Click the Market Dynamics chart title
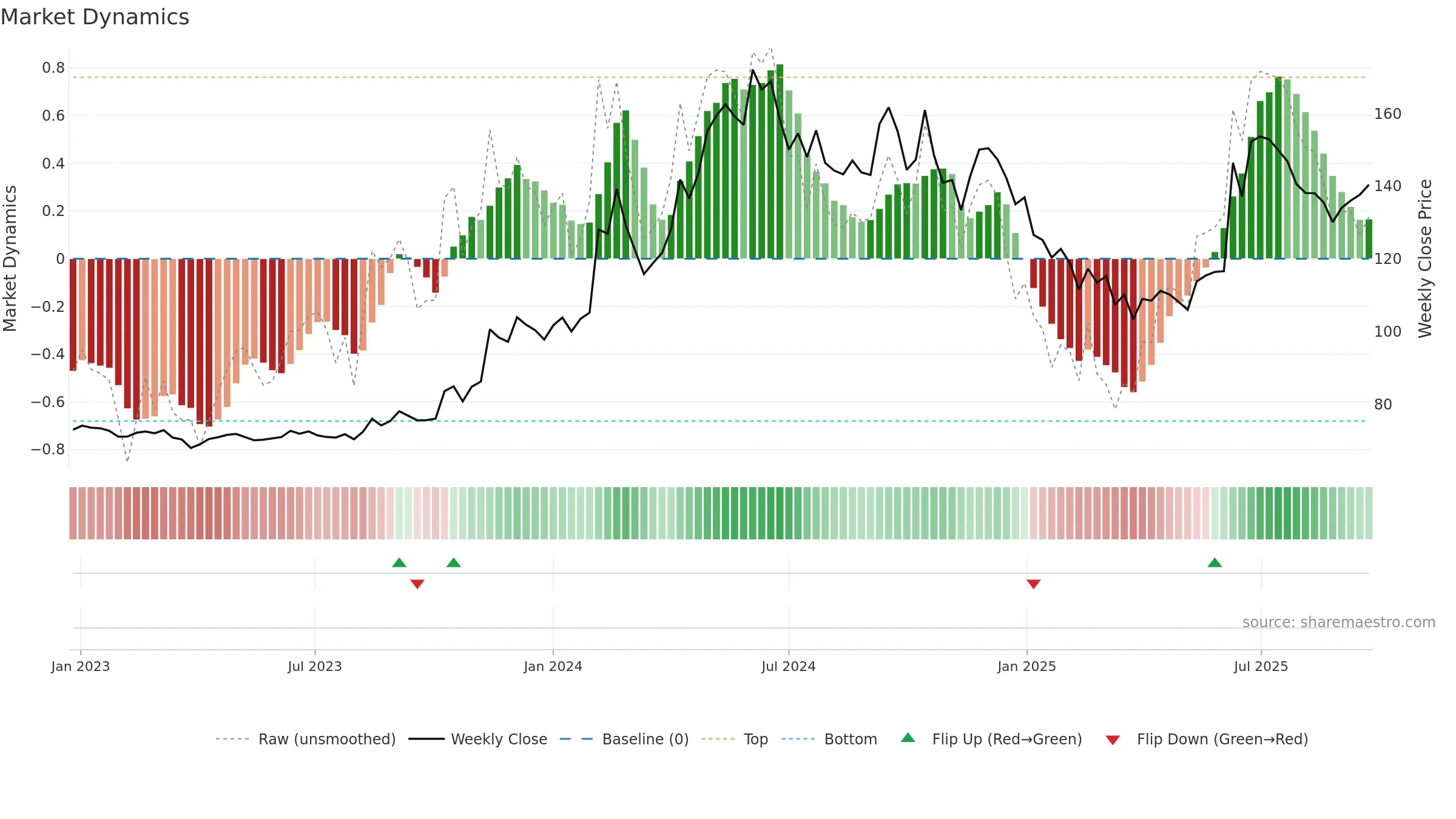This screenshot has height=819, width=1456. [95, 17]
